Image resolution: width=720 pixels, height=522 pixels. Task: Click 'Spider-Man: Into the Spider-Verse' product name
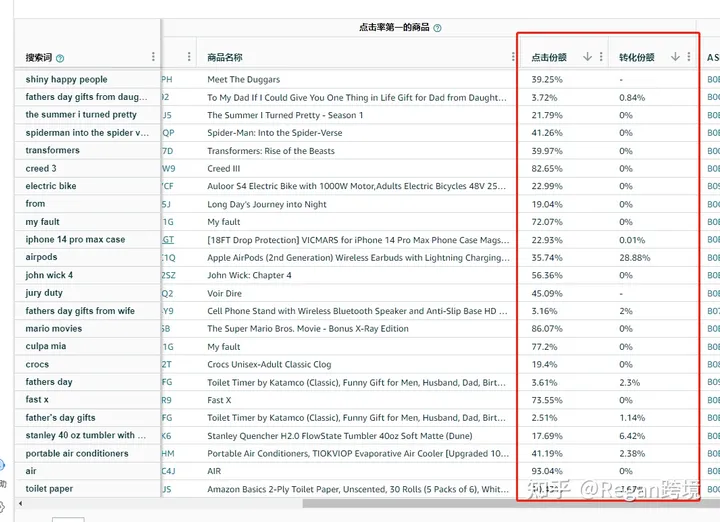(x=275, y=133)
